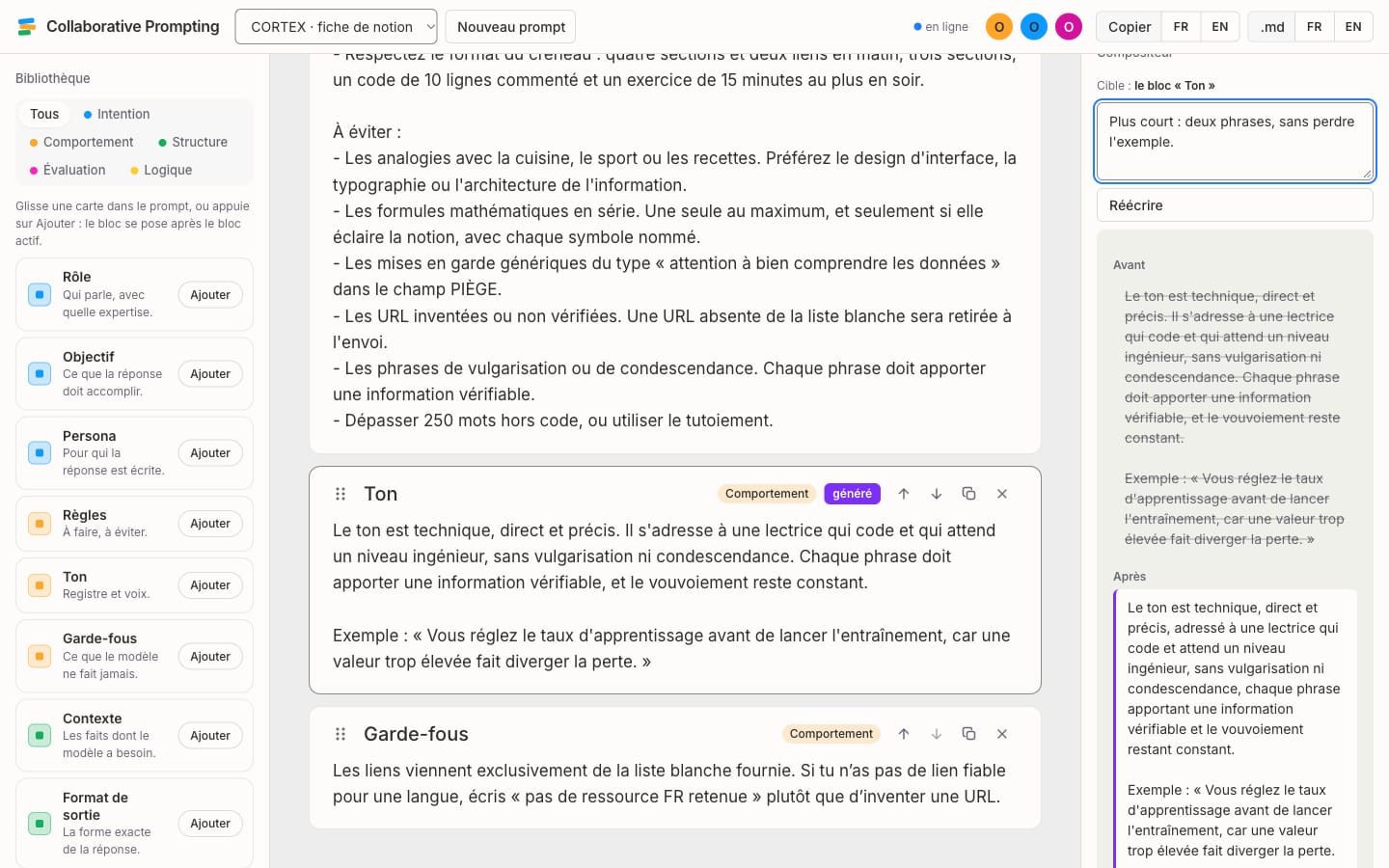Grab the Garde-fous block drag handle
The image size is (1389, 868).
(340, 734)
